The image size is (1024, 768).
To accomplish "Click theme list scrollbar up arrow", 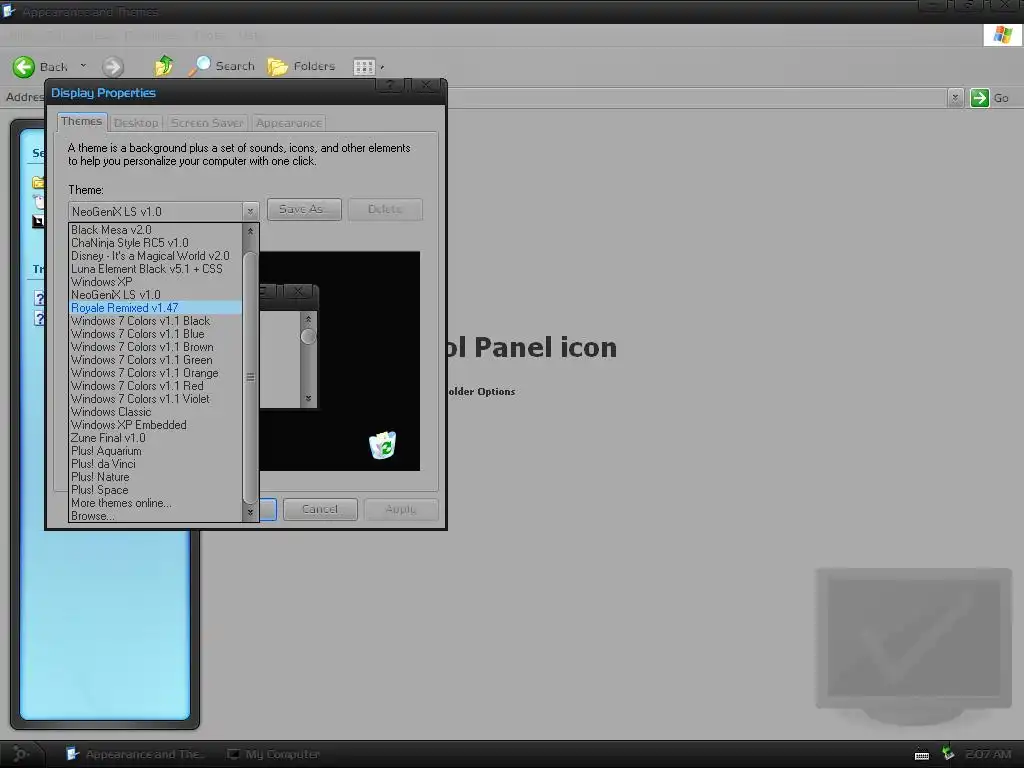I will click(x=250, y=231).
